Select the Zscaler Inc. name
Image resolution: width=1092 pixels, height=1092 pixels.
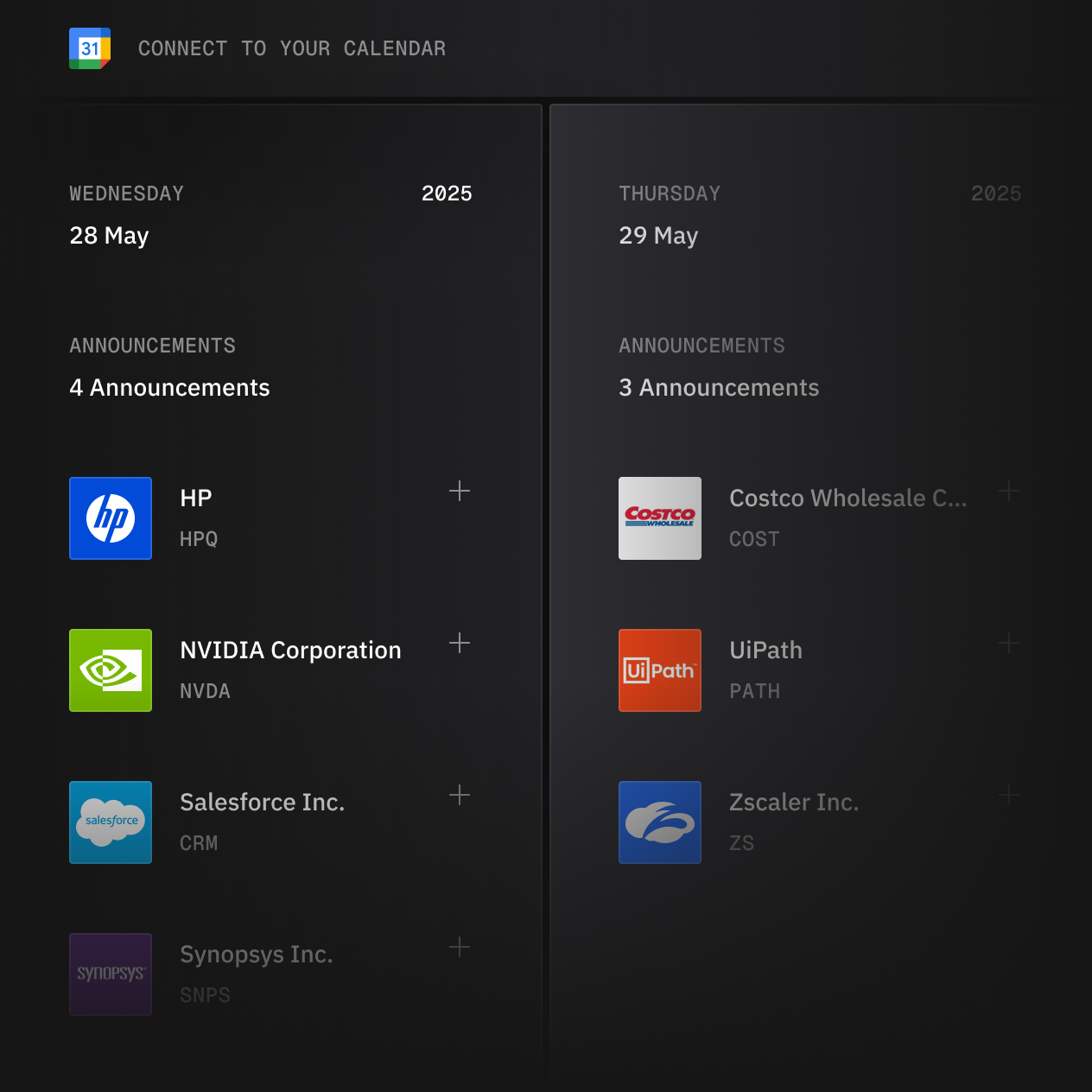pyautogui.click(x=794, y=802)
